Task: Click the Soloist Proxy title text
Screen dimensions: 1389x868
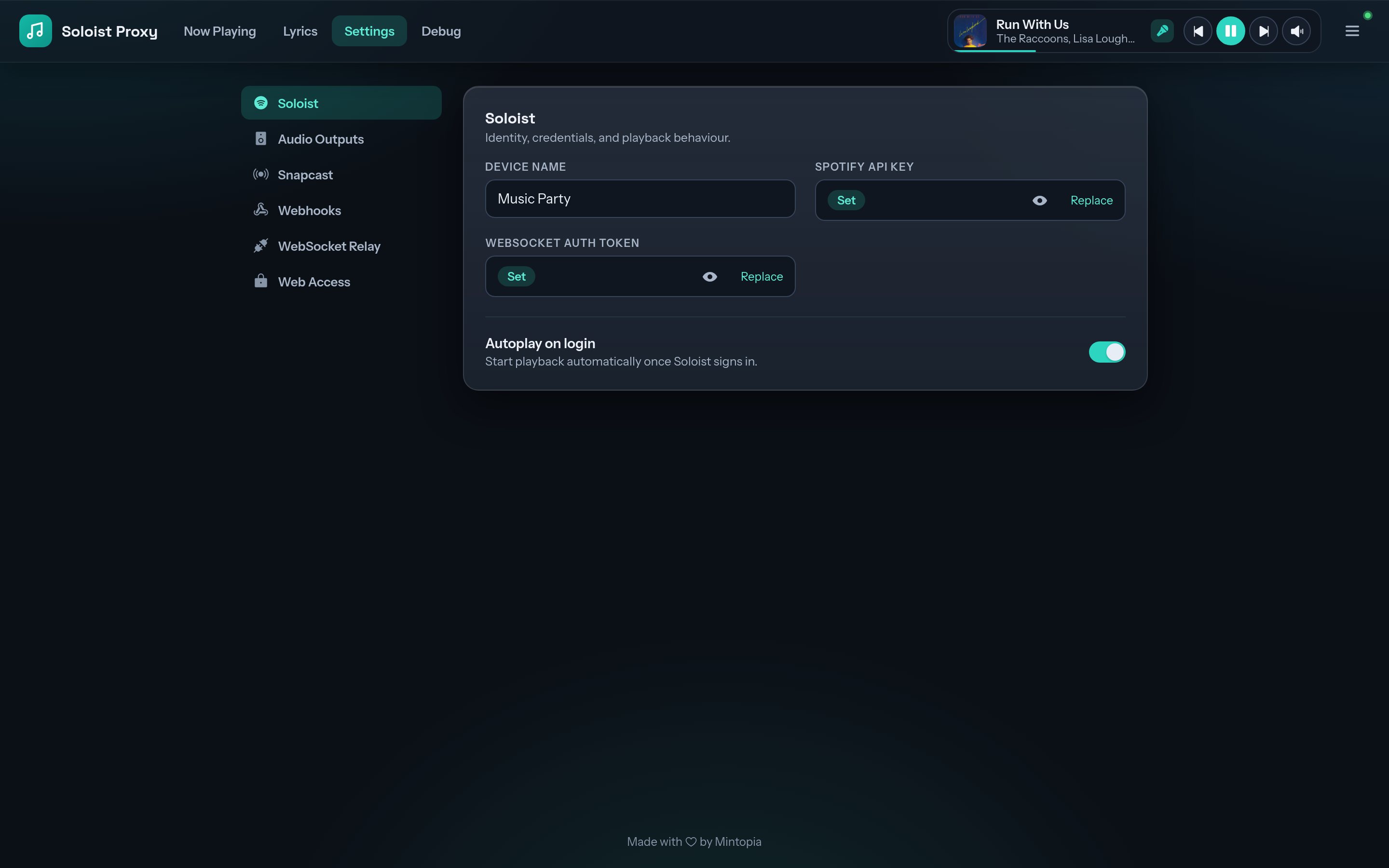Action: tap(109, 31)
